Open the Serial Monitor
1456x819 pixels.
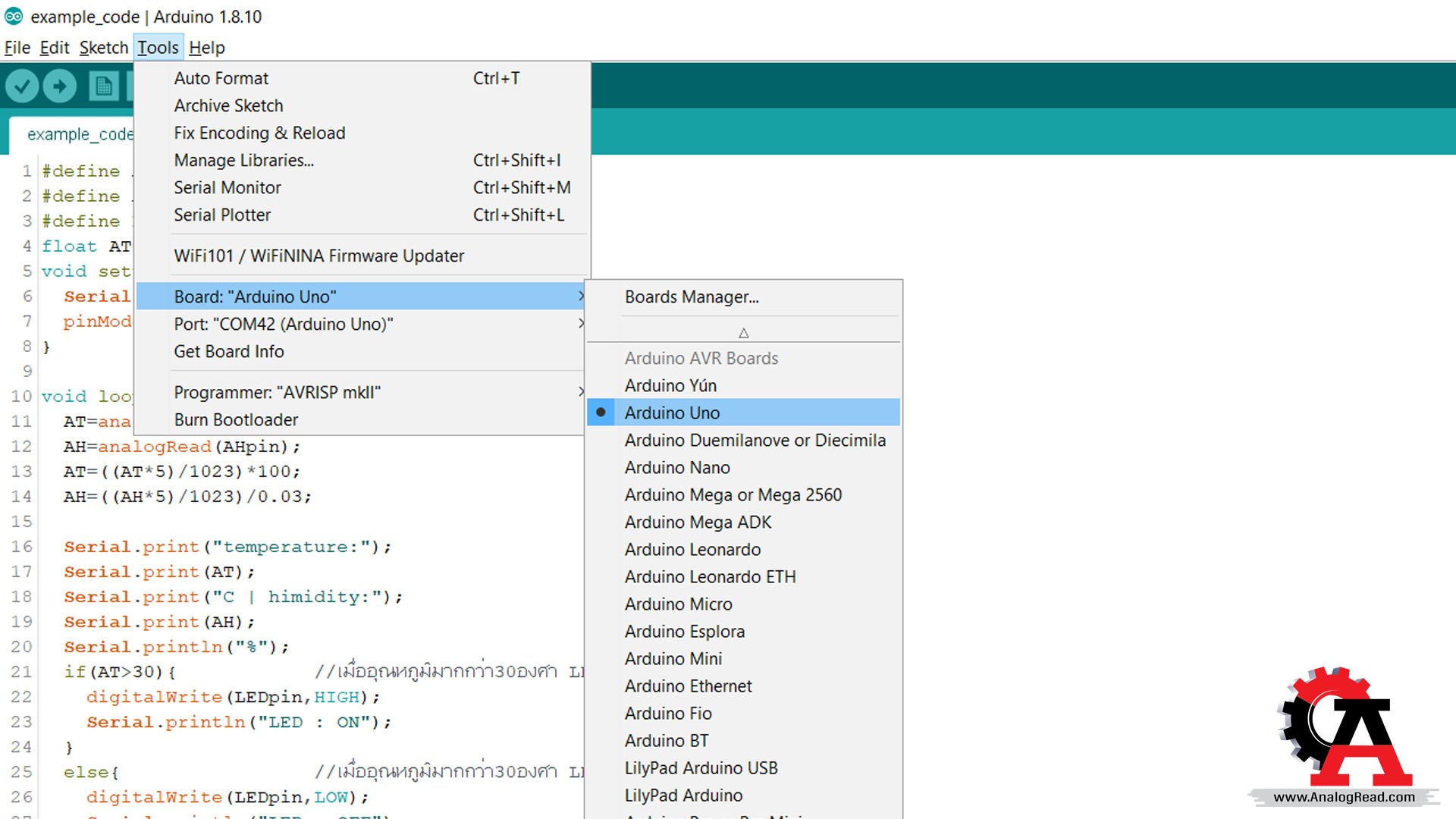(362, 187)
